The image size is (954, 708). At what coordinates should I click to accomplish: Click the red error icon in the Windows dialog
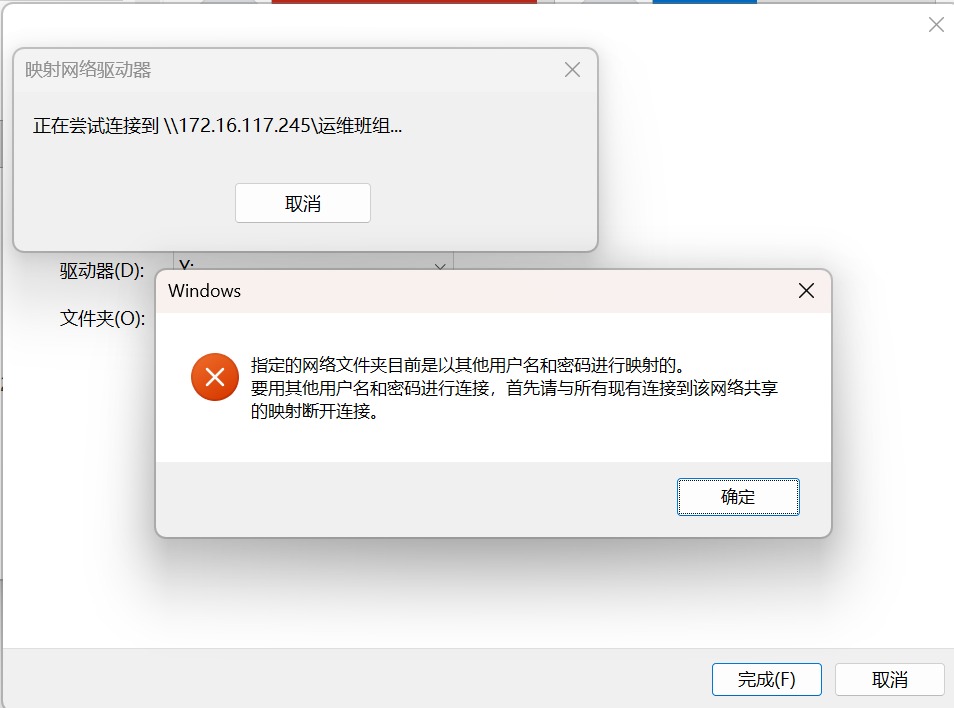click(215, 377)
